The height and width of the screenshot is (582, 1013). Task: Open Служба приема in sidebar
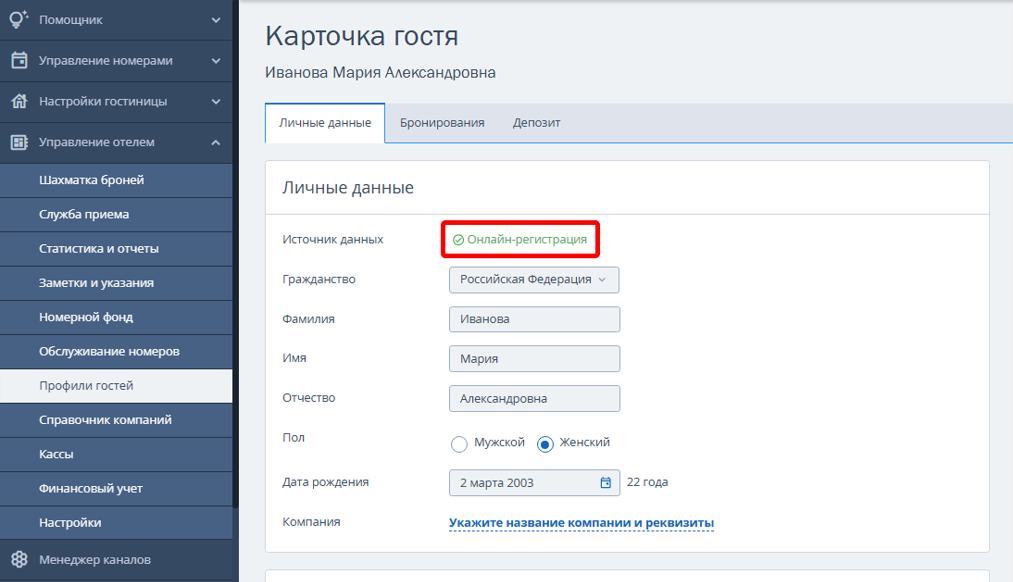pyautogui.click(x=116, y=214)
